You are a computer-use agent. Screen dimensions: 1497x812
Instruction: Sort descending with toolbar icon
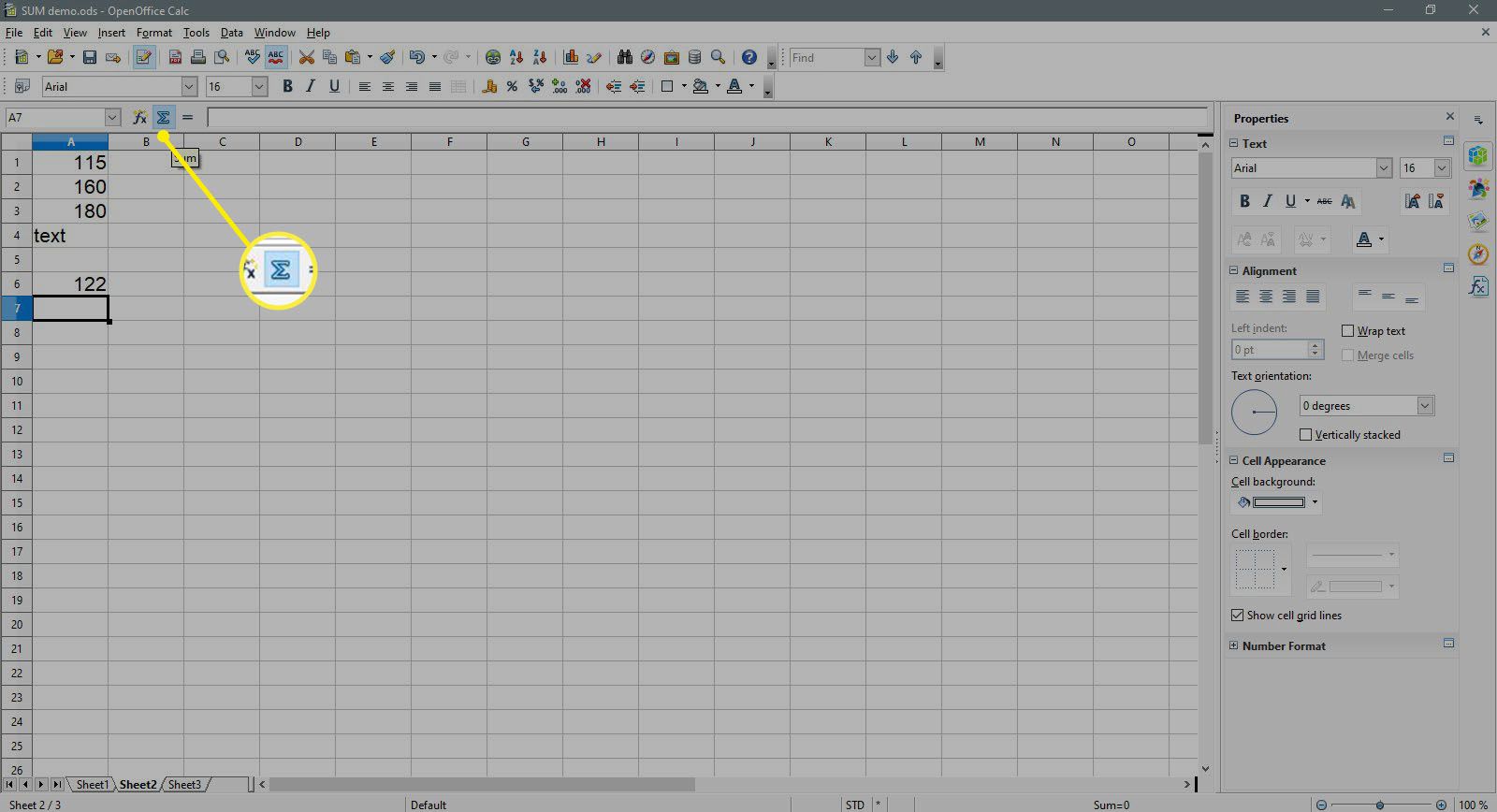(x=539, y=57)
